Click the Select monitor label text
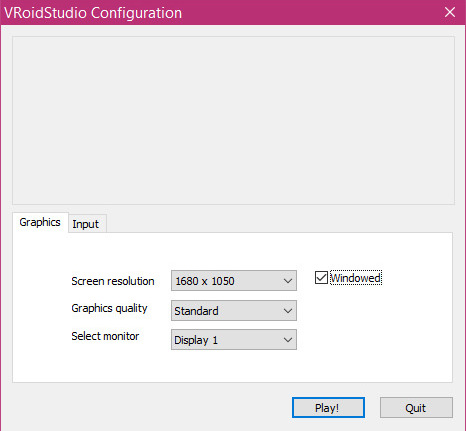 click(x=105, y=336)
